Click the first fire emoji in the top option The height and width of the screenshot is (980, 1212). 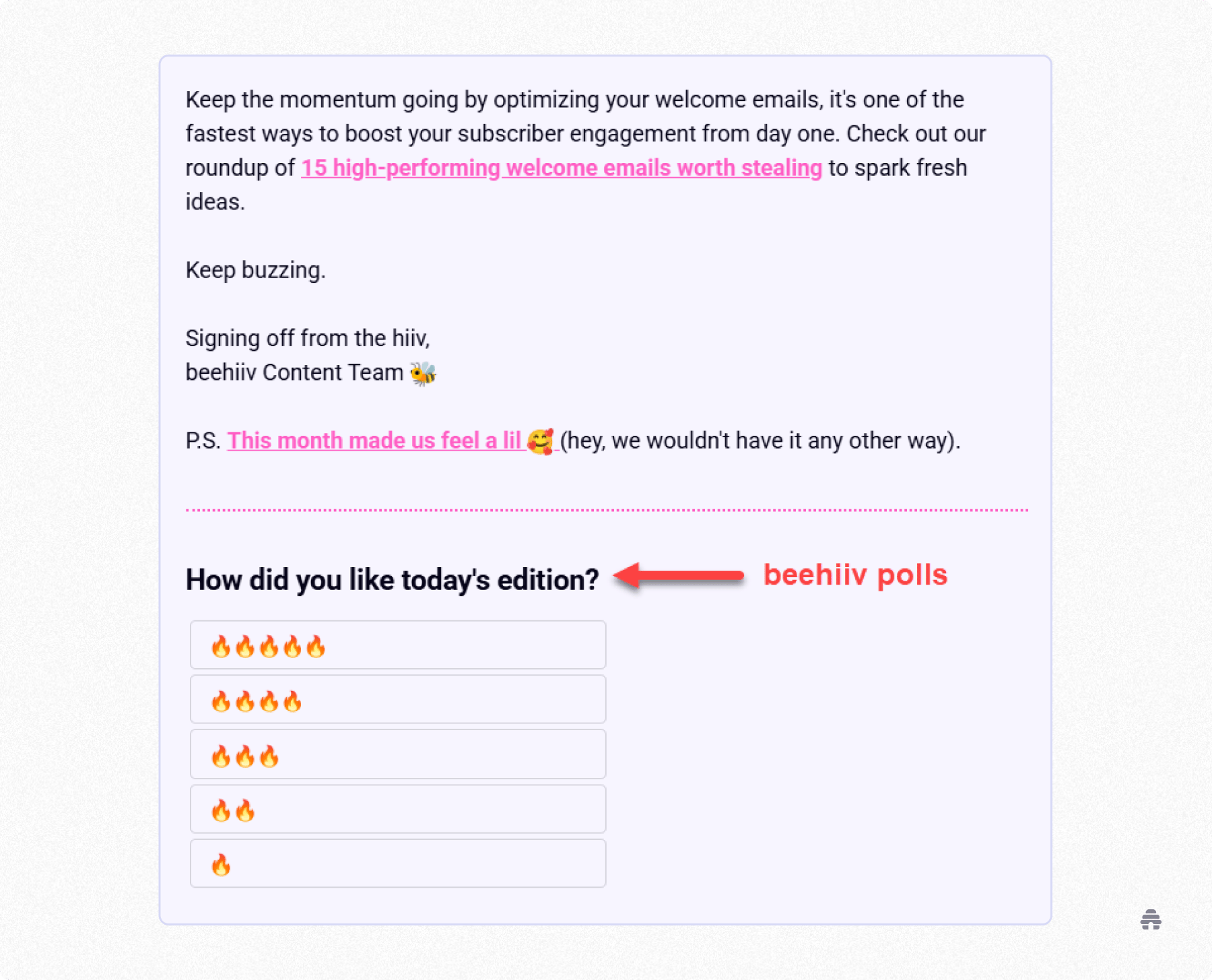pyautogui.click(x=222, y=645)
